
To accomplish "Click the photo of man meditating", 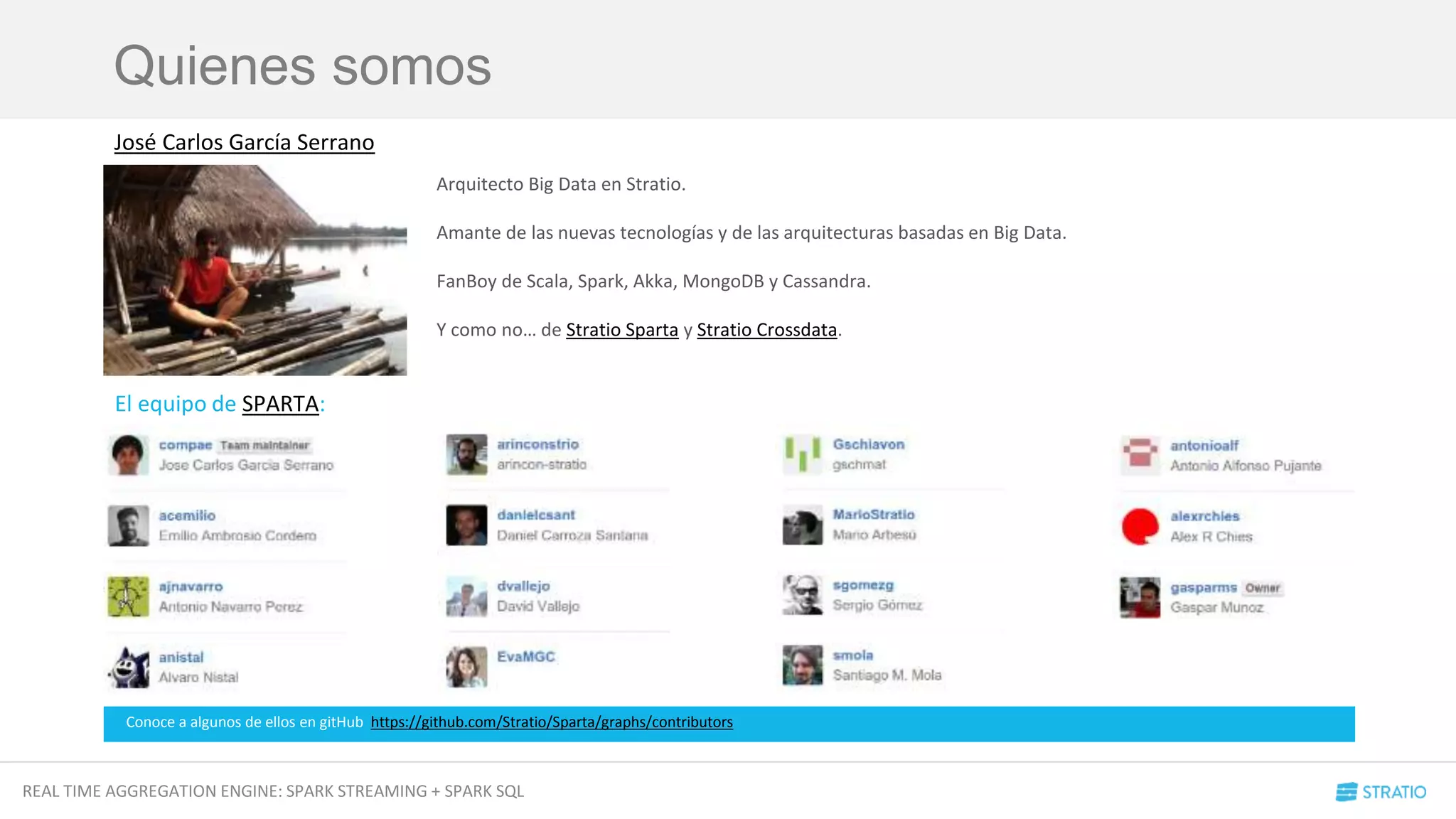I will [255, 270].
